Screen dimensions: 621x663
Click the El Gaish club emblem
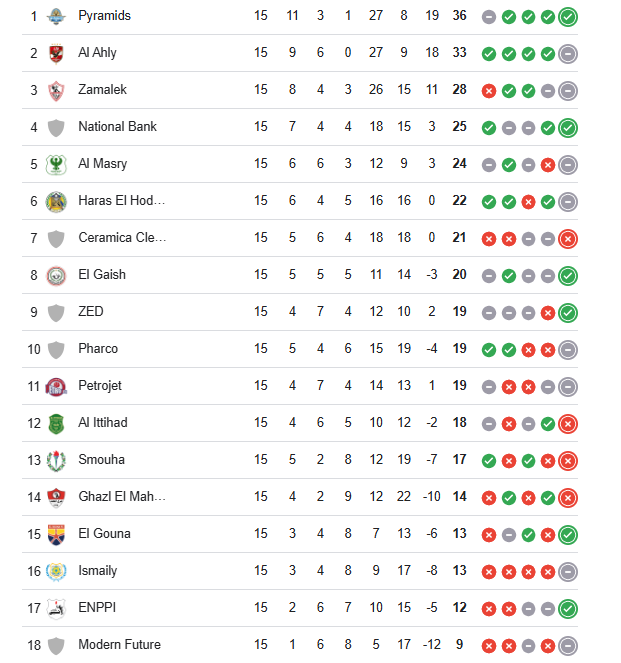[56, 275]
